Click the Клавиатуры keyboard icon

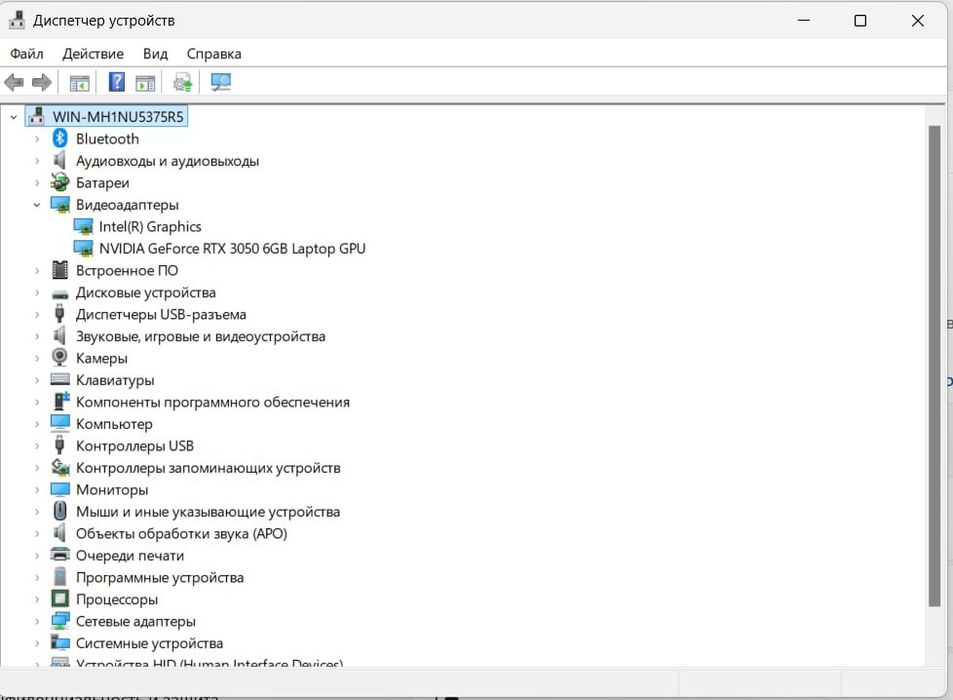pyautogui.click(x=60, y=379)
